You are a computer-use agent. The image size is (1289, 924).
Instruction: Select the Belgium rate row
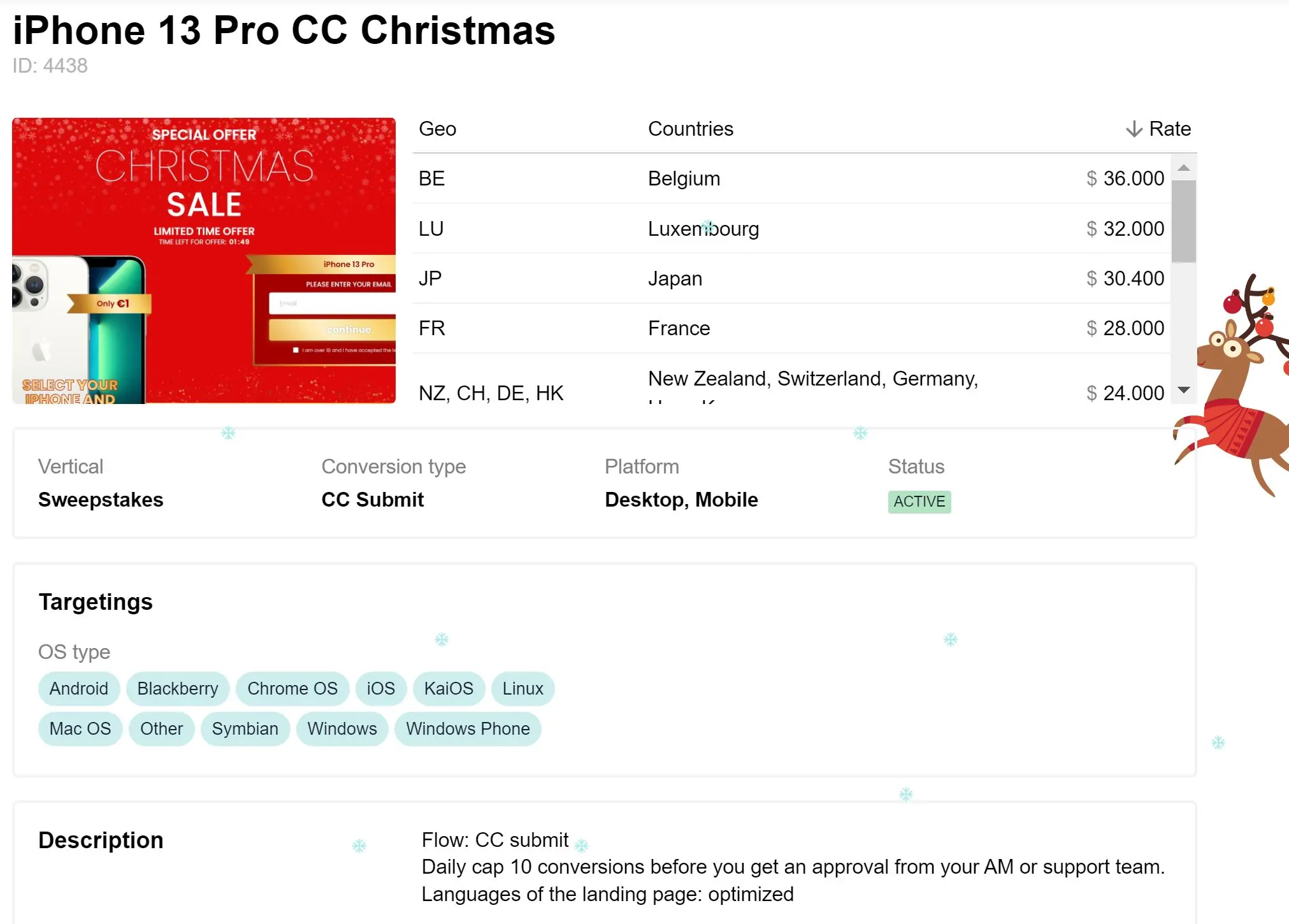point(791,179)
